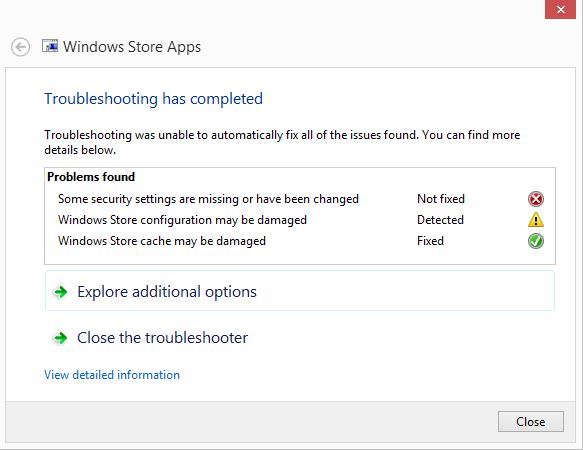Choose Close the troubleshooter
583x450 pixels.
point(162,338)
